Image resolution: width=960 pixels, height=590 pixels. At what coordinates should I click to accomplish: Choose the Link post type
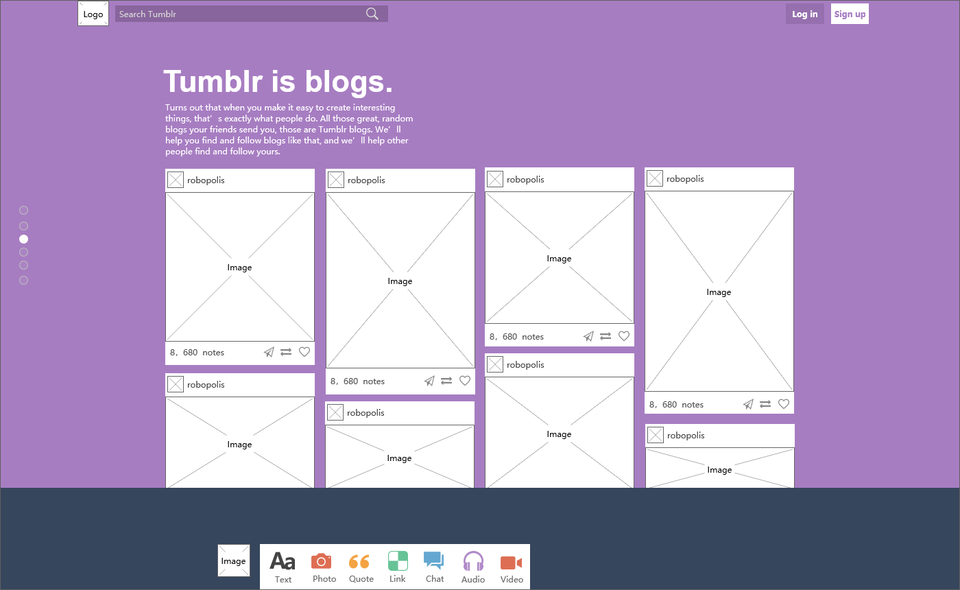coord(397,567)
